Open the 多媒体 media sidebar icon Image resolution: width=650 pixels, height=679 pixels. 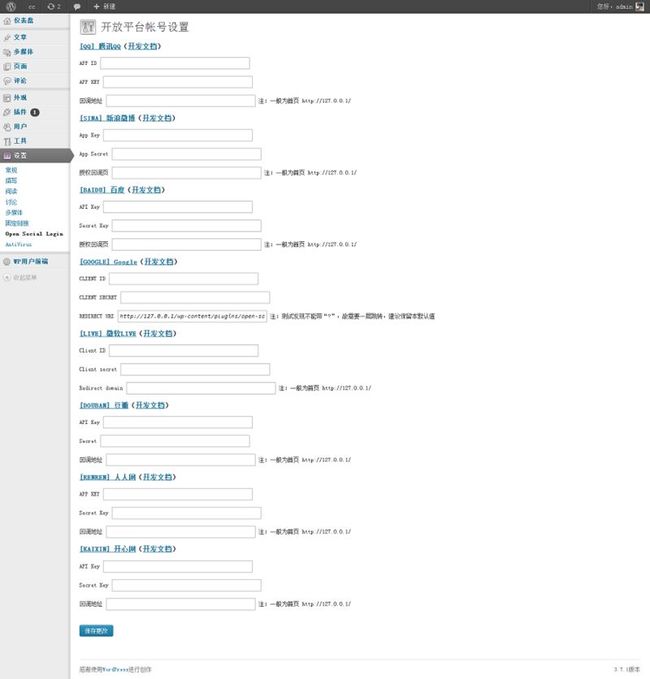7,52
